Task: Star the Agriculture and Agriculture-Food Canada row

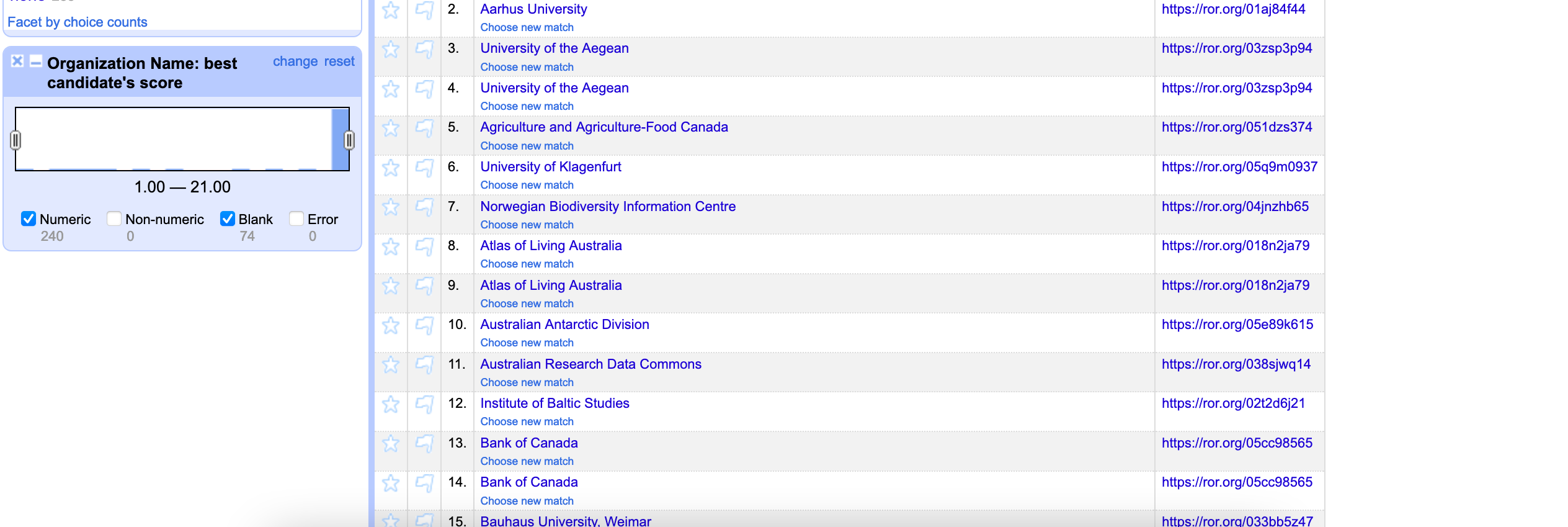Action: click(391, 128)
